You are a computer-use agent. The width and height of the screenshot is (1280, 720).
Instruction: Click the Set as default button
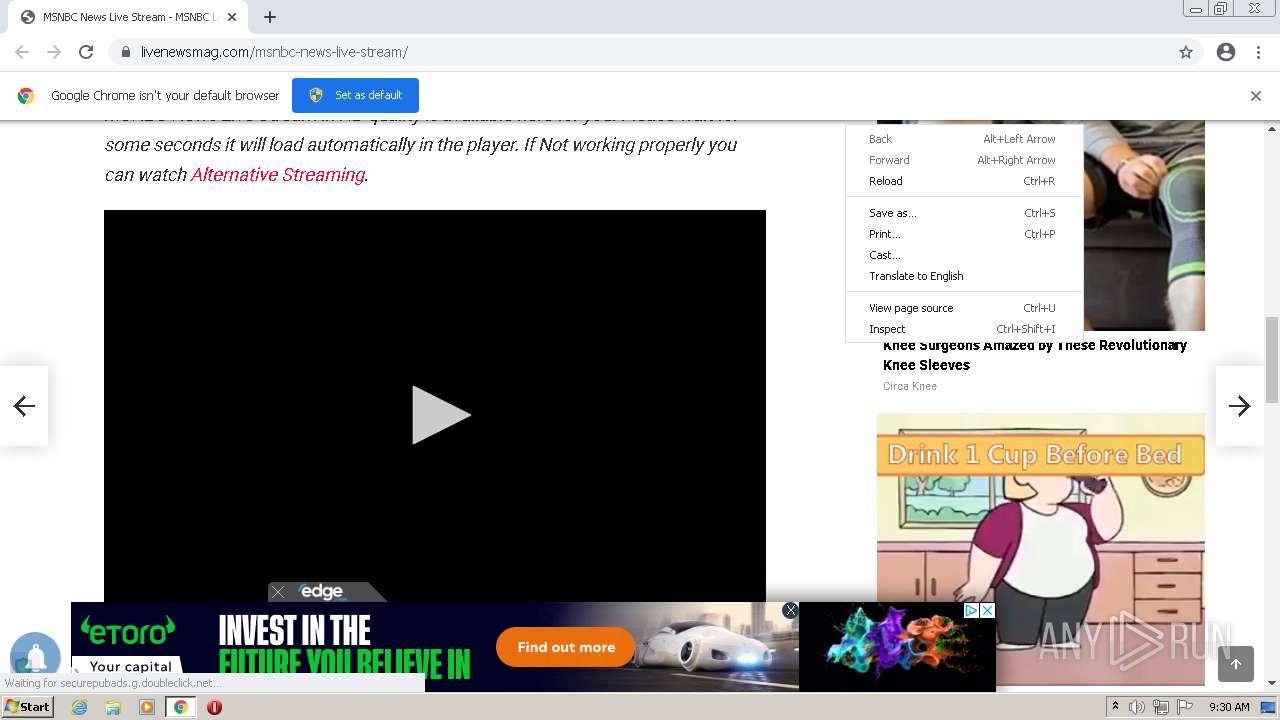[355, 95]
